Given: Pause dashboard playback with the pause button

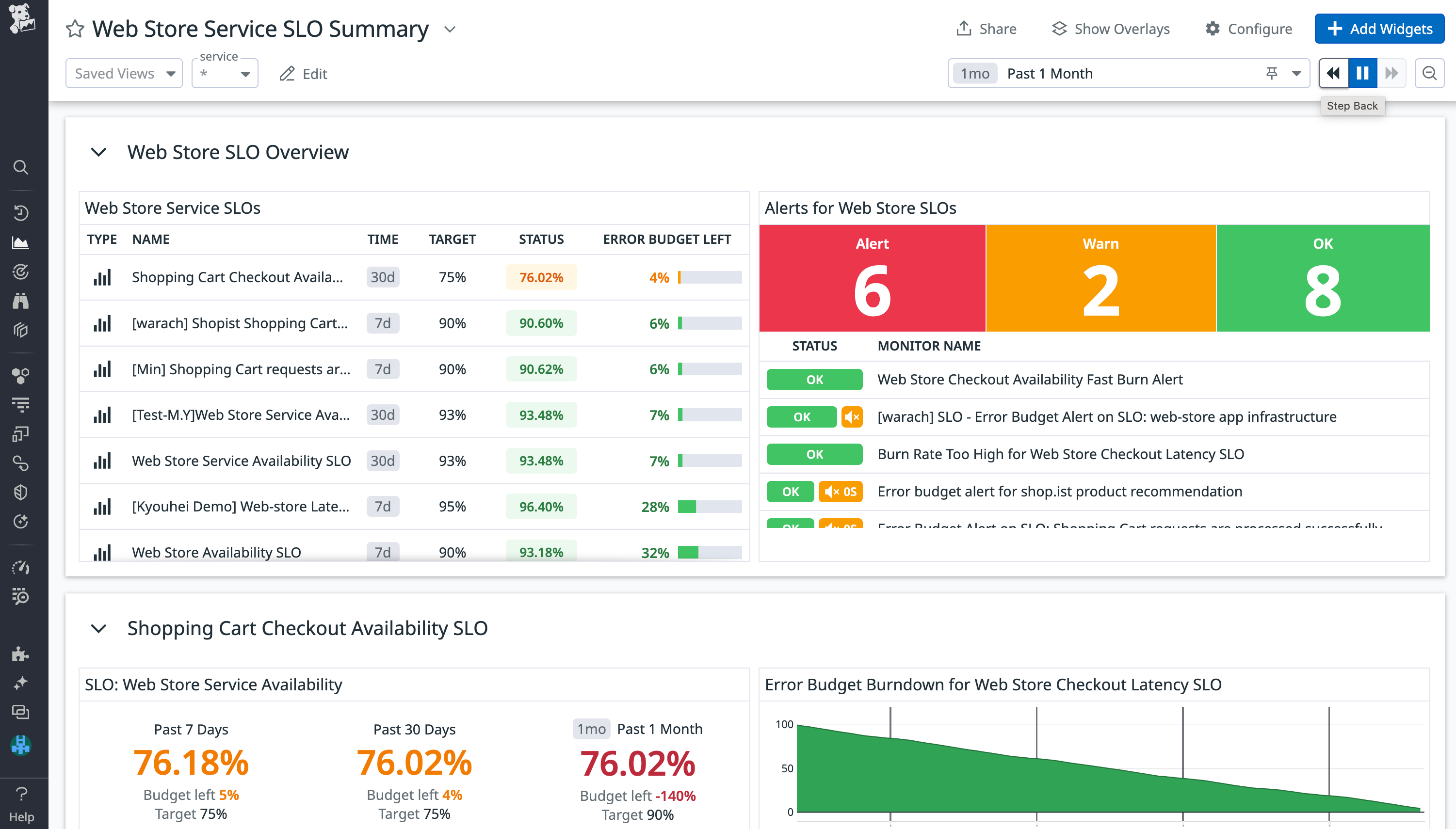Looking at the screenshot, I should click(1362, 73).
